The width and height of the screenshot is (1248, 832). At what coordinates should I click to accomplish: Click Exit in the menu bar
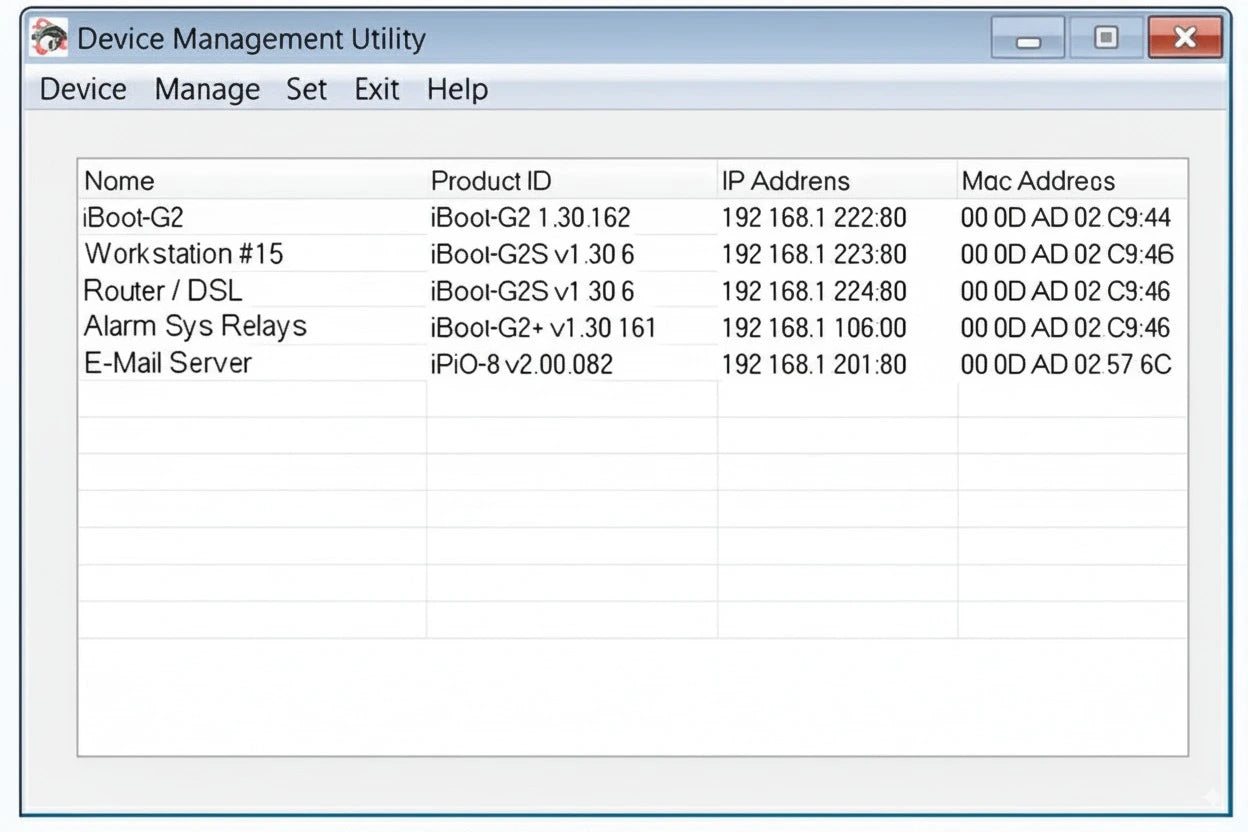pos(376,89)
